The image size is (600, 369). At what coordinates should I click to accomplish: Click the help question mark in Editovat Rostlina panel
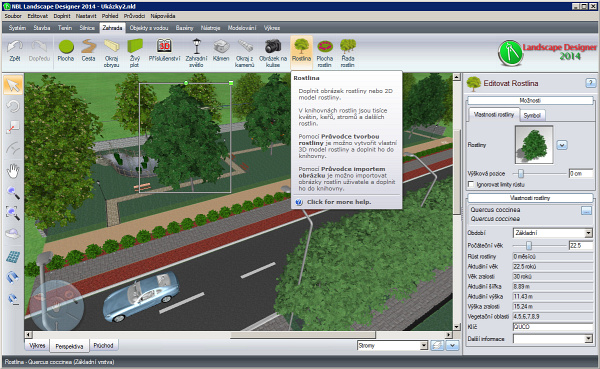pyautogui.click(x=590, y=83)
